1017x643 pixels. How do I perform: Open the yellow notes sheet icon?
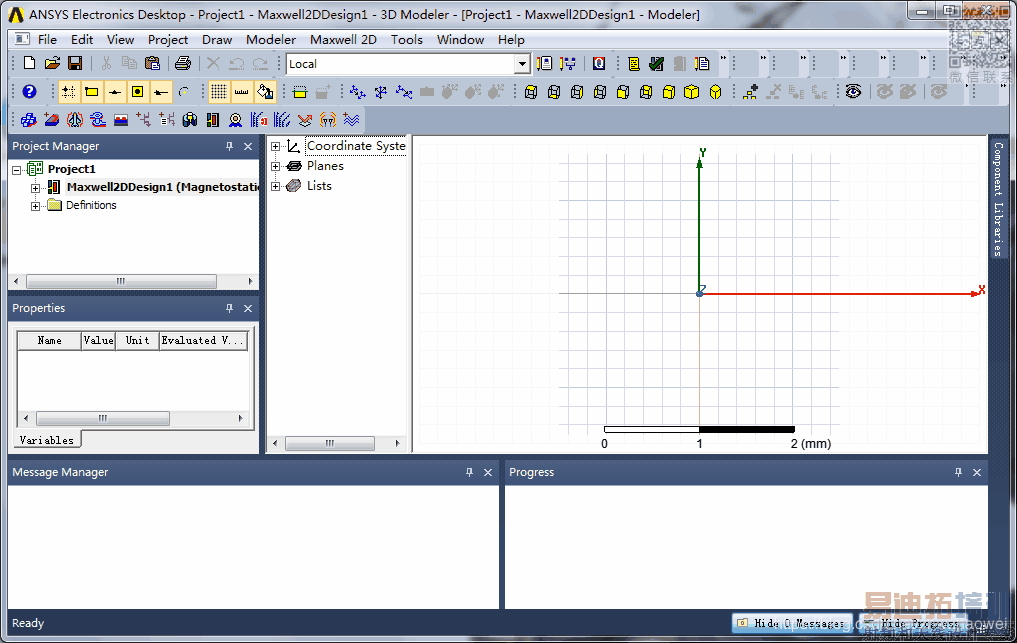pos(634,63)
